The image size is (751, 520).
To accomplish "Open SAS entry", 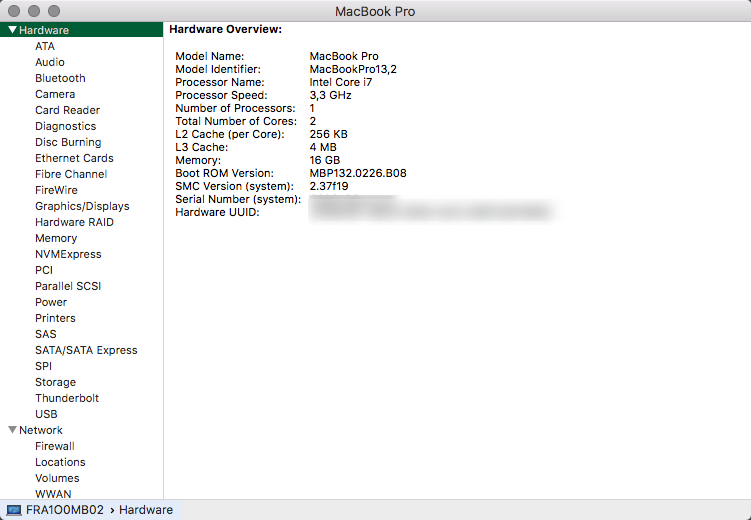I will click(46, 334).
